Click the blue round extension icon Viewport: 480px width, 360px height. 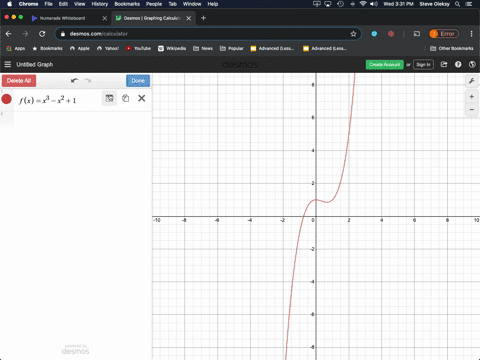pyautogui.click(x=374, y=34)
